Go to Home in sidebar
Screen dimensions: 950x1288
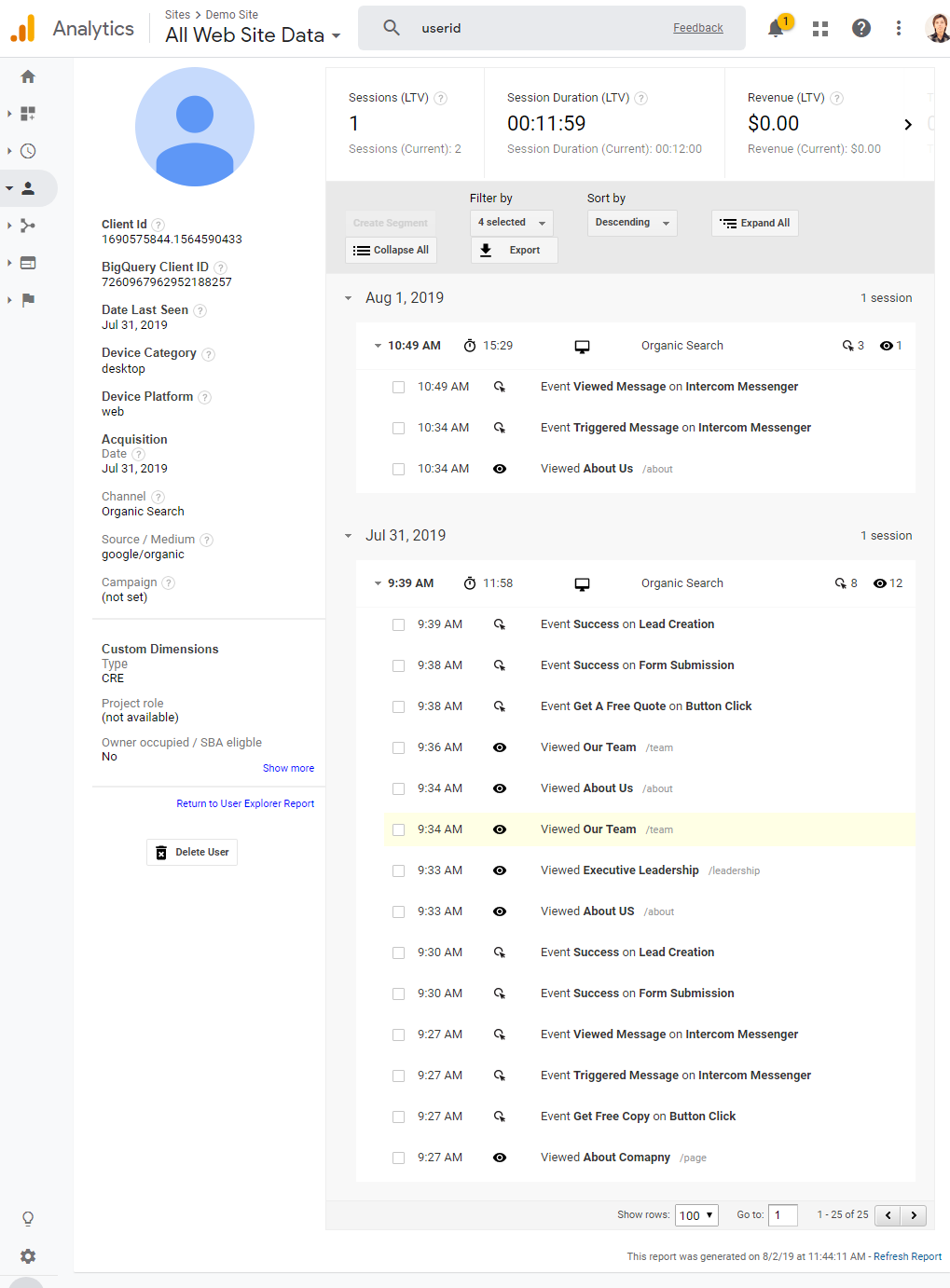click(x=28, y=76)
